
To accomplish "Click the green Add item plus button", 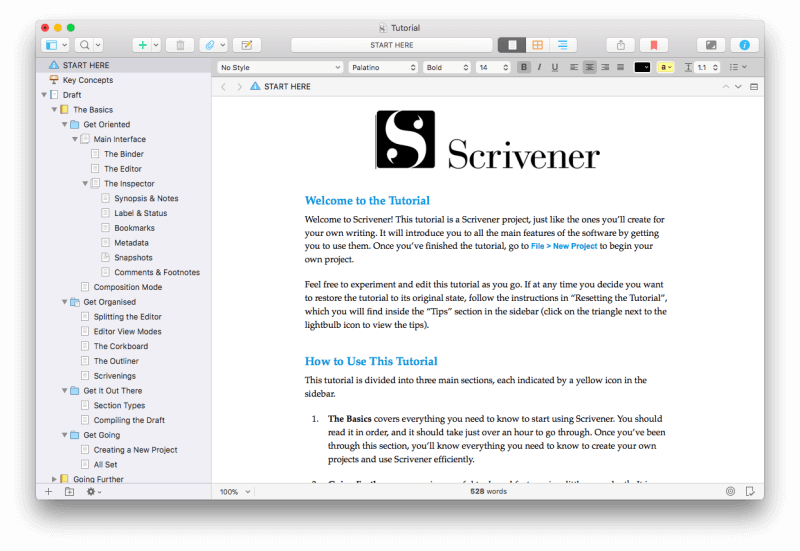I will coord(142,45).
